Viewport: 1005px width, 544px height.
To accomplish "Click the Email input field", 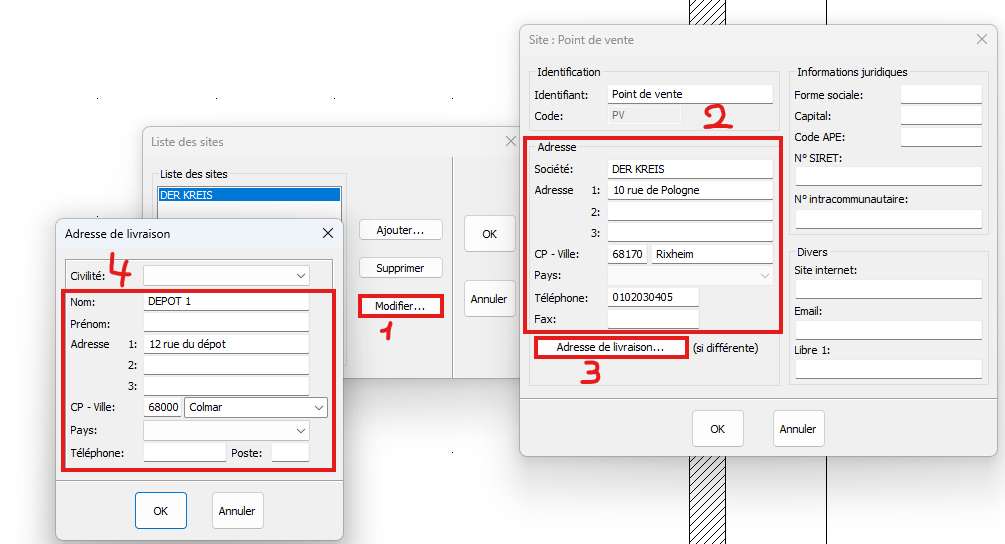I will (x=887, y=329).
